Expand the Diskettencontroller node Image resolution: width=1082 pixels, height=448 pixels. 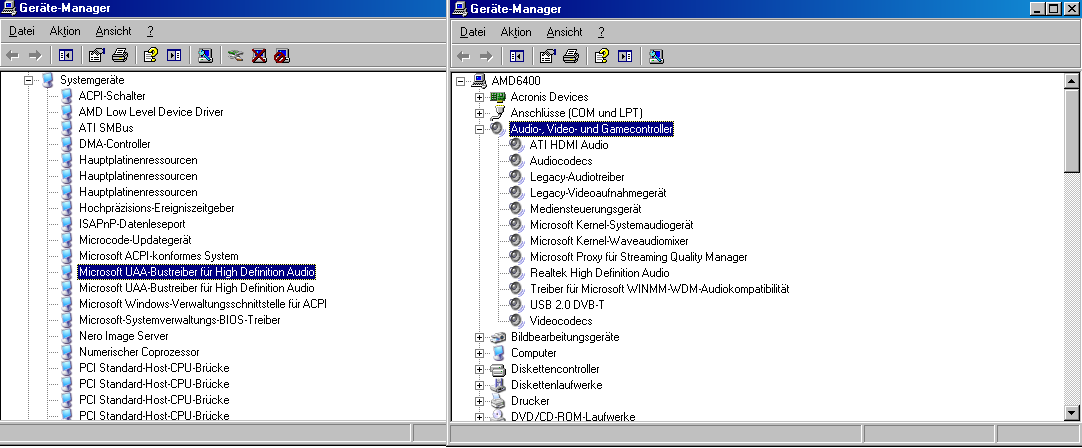click(x=480, y=369)
